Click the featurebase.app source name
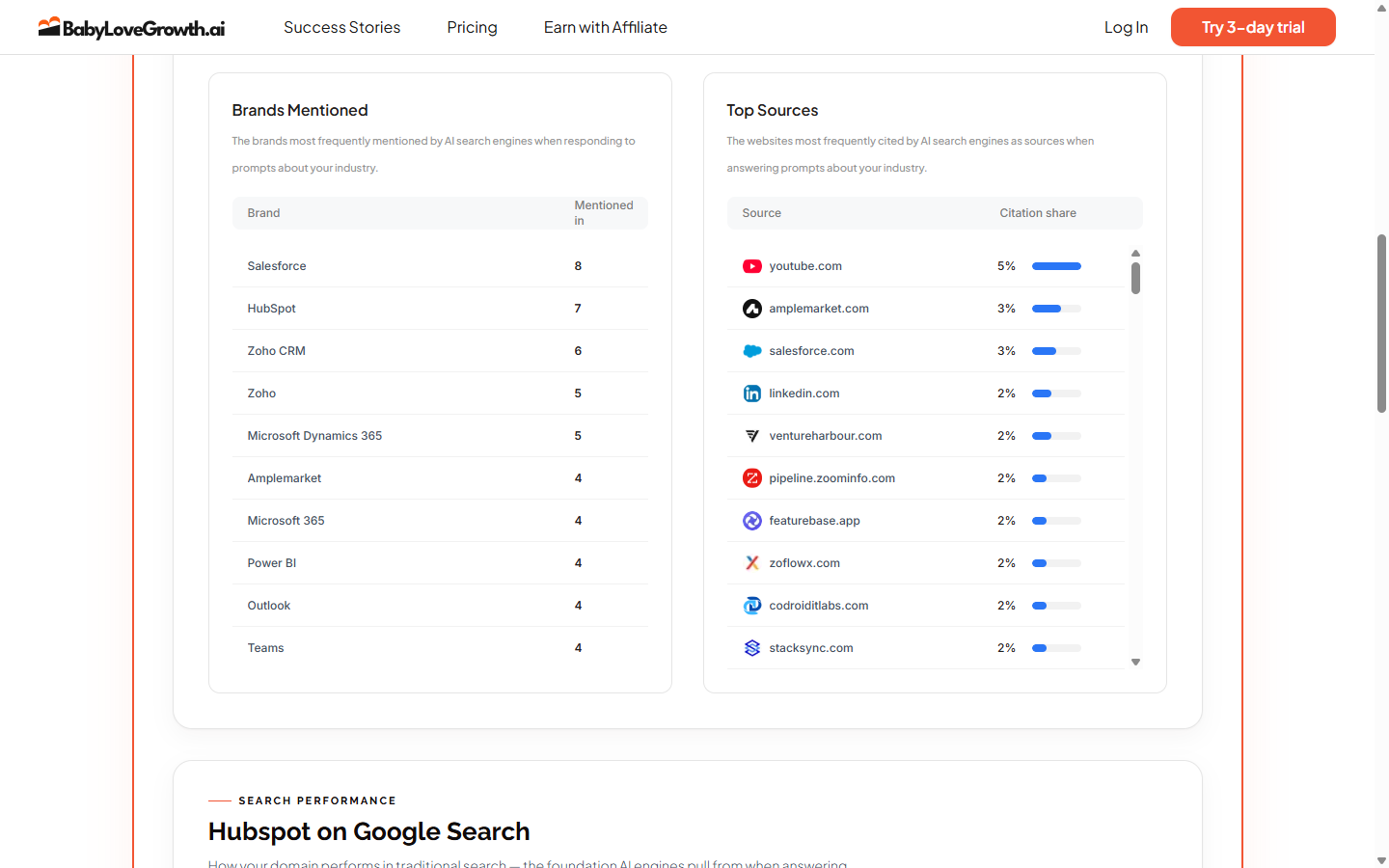Viewport: 1389px width, 868px height. click(814, 521)
